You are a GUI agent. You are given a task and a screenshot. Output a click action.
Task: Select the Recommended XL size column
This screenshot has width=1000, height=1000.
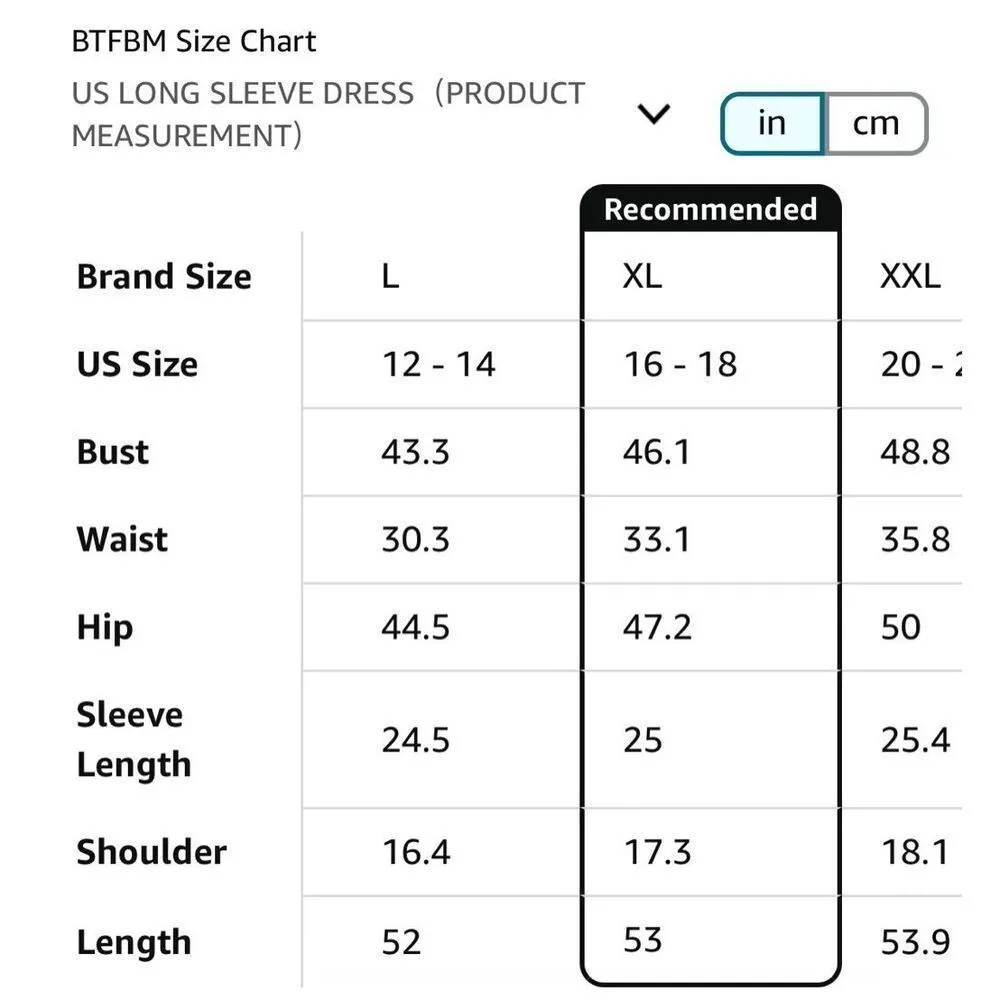[642, 276]
